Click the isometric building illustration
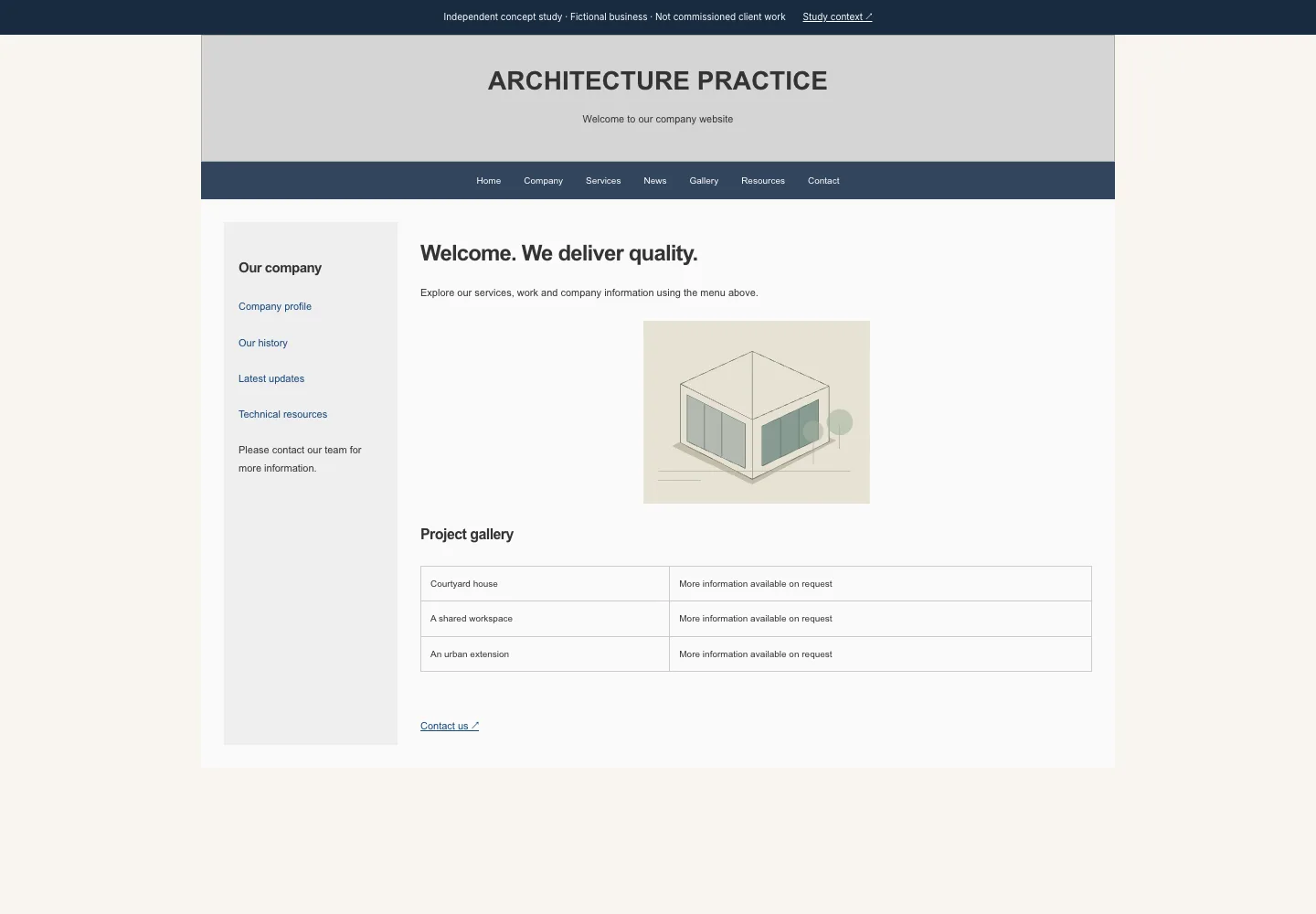1316x914 pixels. click(757, 412)
